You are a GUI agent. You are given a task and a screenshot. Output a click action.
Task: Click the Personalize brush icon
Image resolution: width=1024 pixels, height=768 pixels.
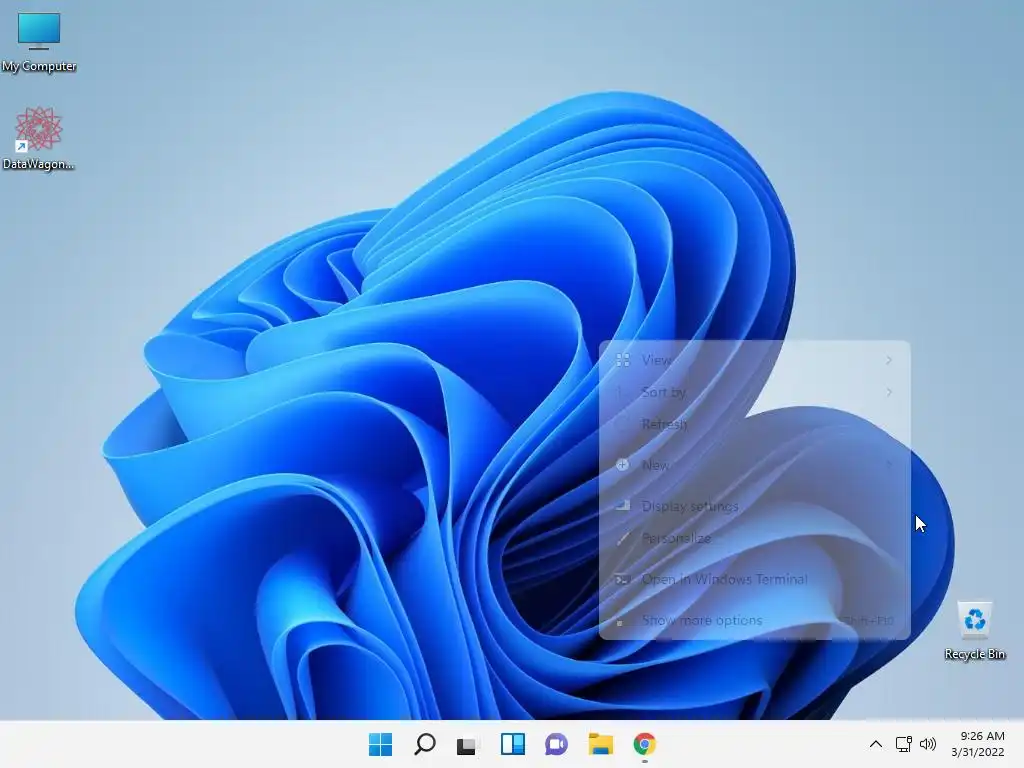click(x=623, y=538)
